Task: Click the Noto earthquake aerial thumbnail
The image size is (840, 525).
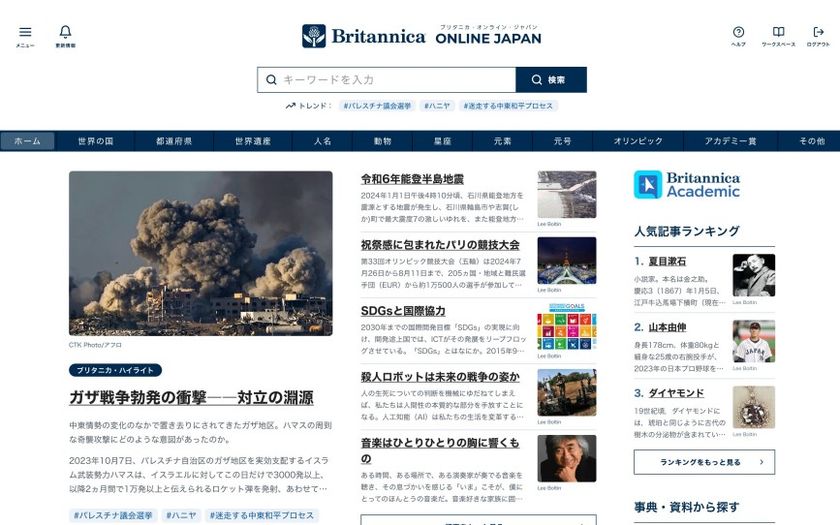Action: coord(567,194)
